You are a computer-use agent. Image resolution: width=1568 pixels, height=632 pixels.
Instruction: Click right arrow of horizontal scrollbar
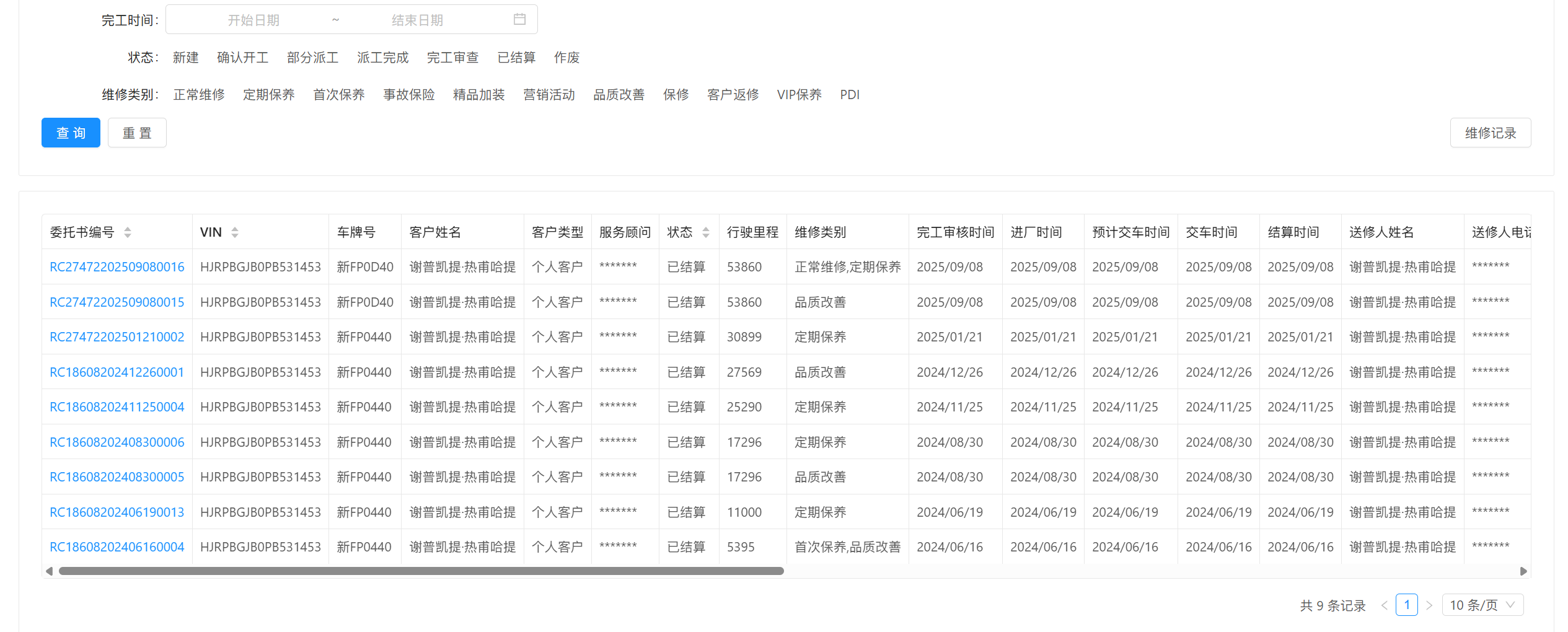pos(1523,571)
